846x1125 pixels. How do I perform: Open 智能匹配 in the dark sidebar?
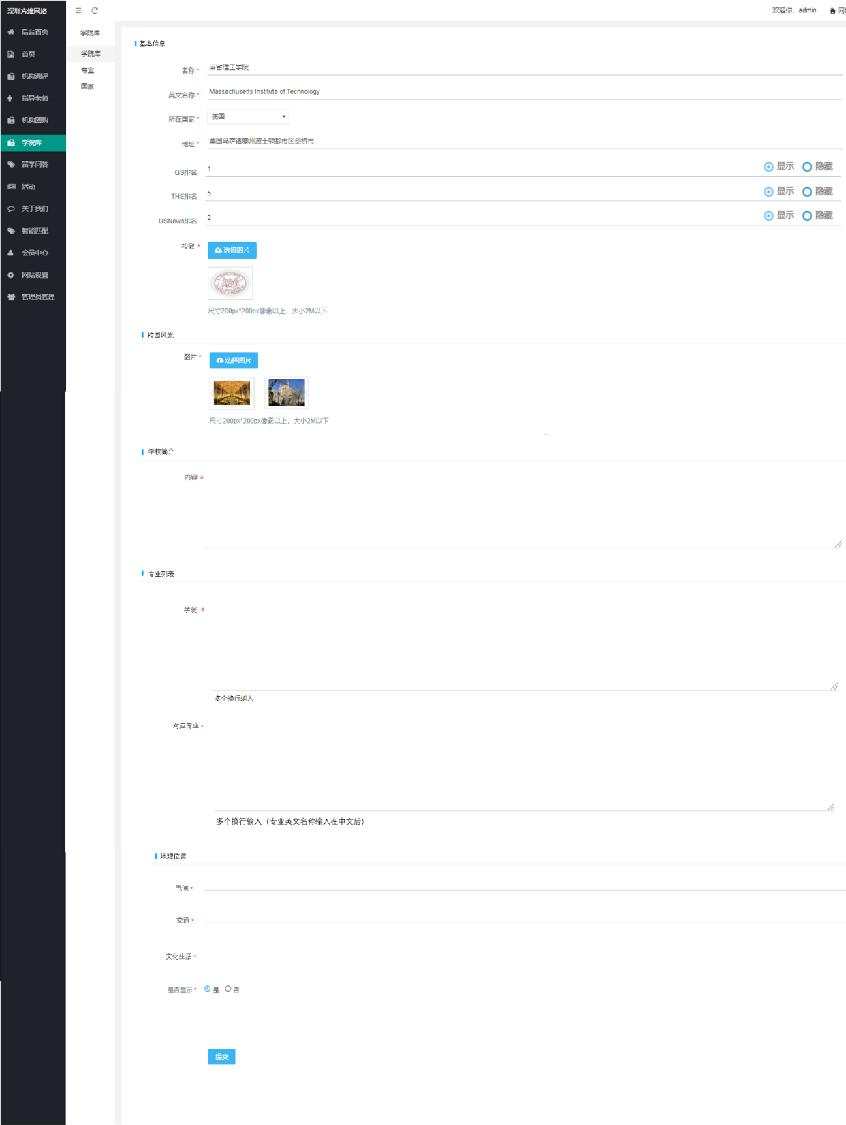pos(33,231)
